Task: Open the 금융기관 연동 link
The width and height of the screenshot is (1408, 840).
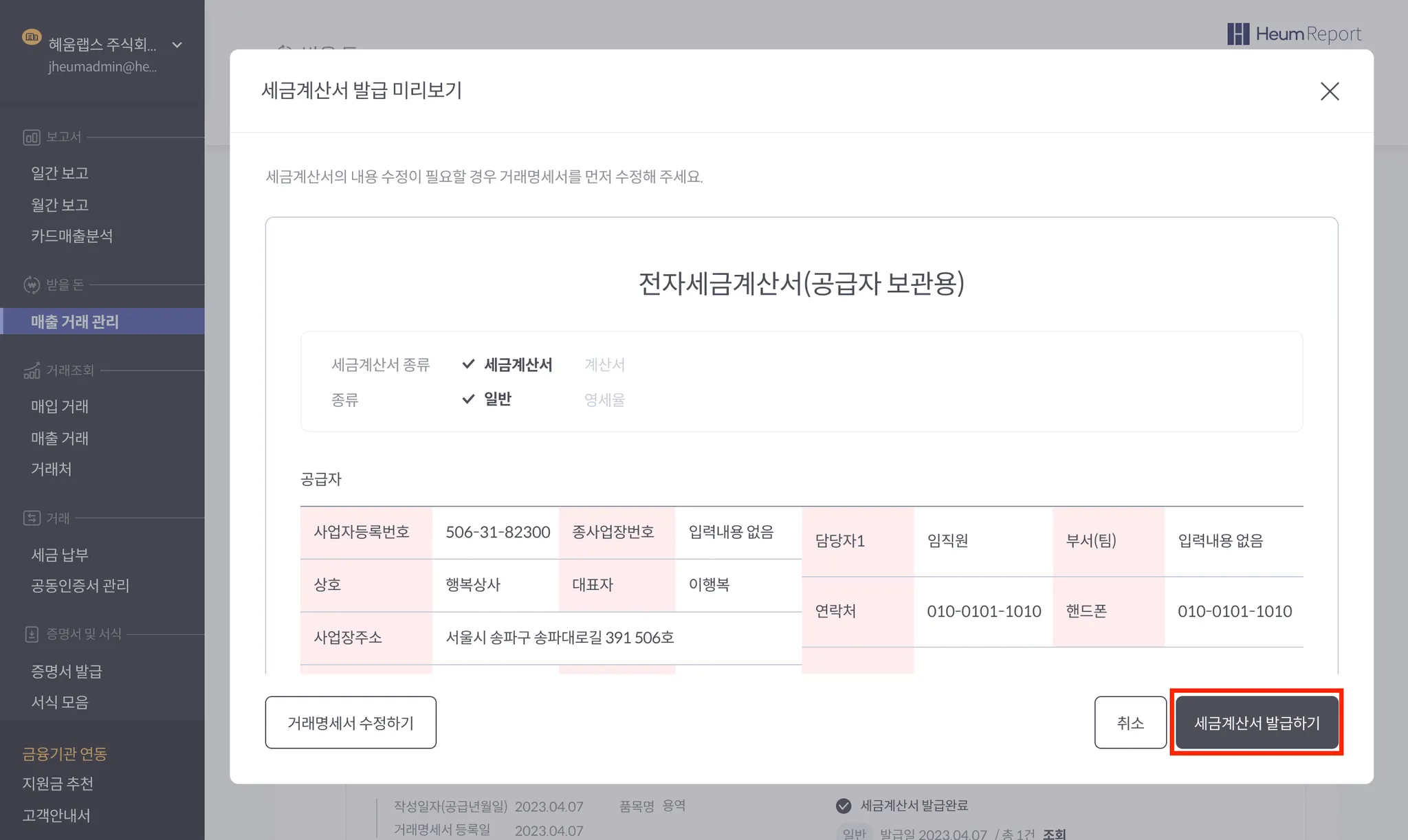Action: pyautogui.click(x=65, y=754)
